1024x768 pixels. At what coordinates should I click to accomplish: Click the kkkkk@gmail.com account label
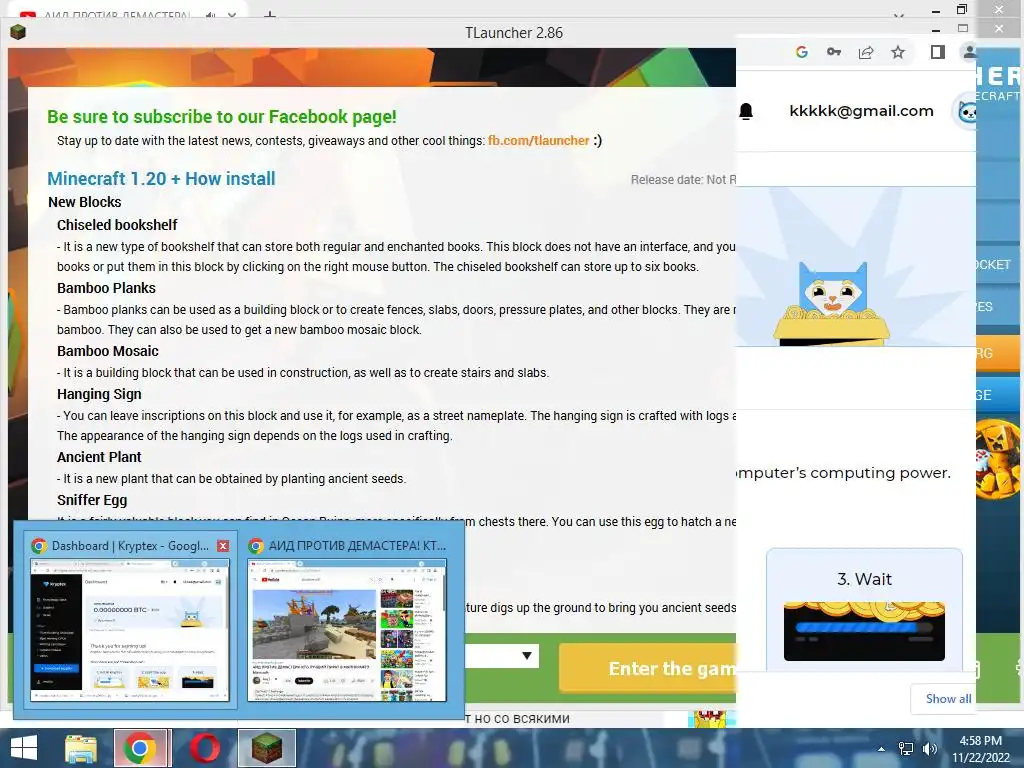pos(861,111)
